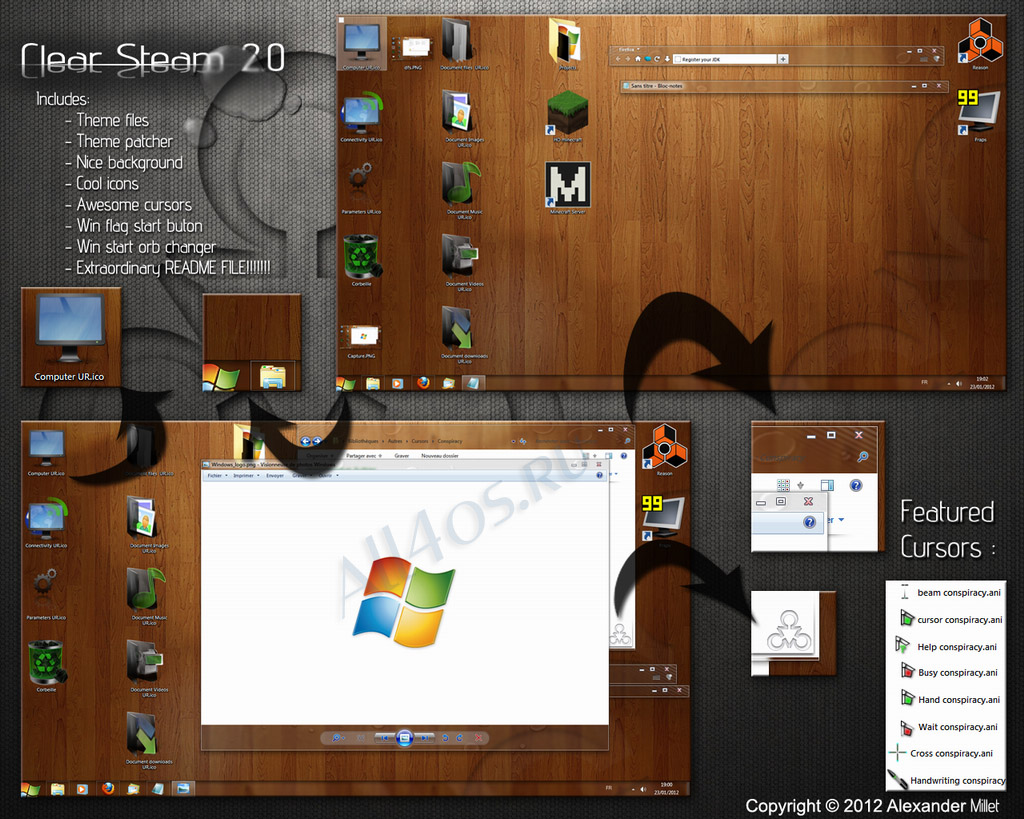Open Corbeille recycle bin on bottom desktop

(46, 665)
